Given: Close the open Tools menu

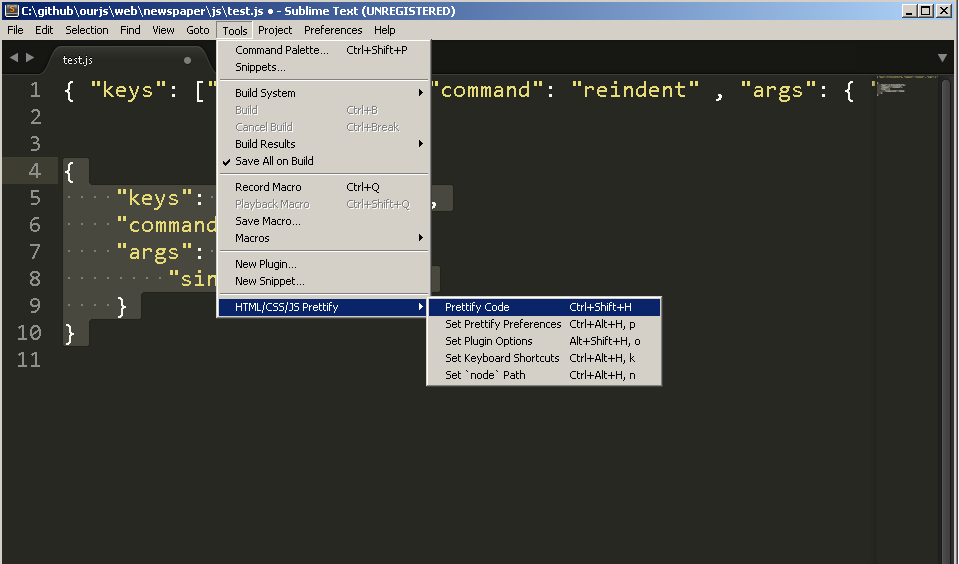Looking at the screenshot, I should pos(235,31).
